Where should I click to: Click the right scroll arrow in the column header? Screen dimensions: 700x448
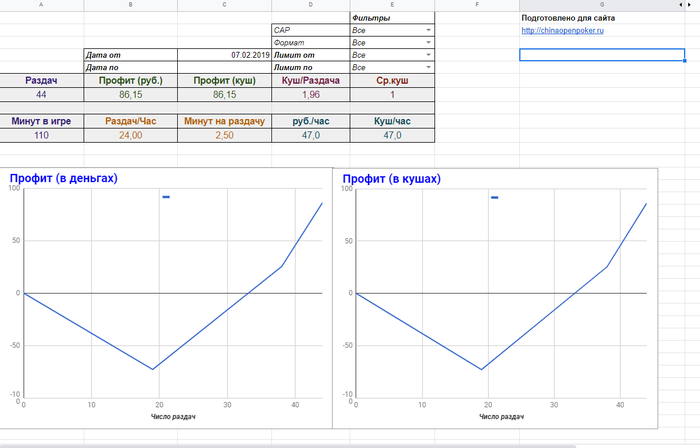tap(690, 5)
